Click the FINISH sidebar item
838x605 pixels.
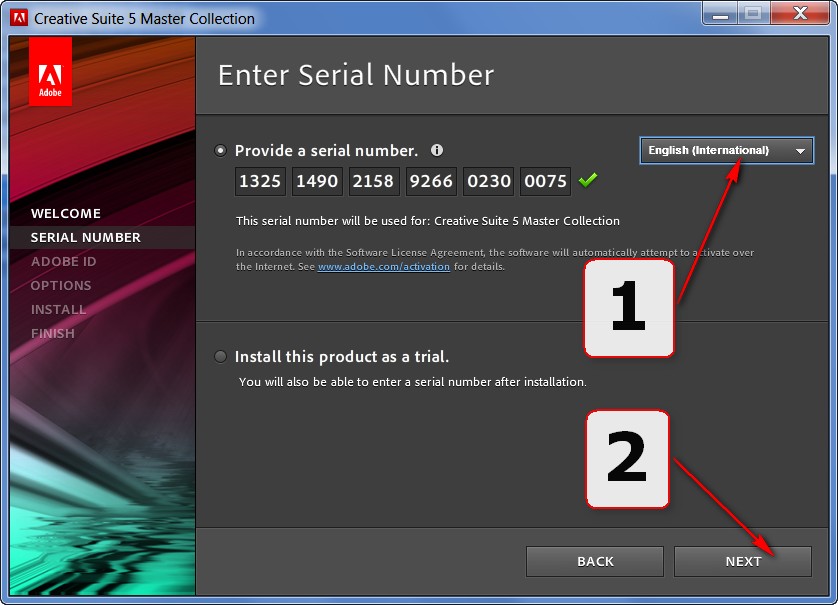(x=53, y=333)
